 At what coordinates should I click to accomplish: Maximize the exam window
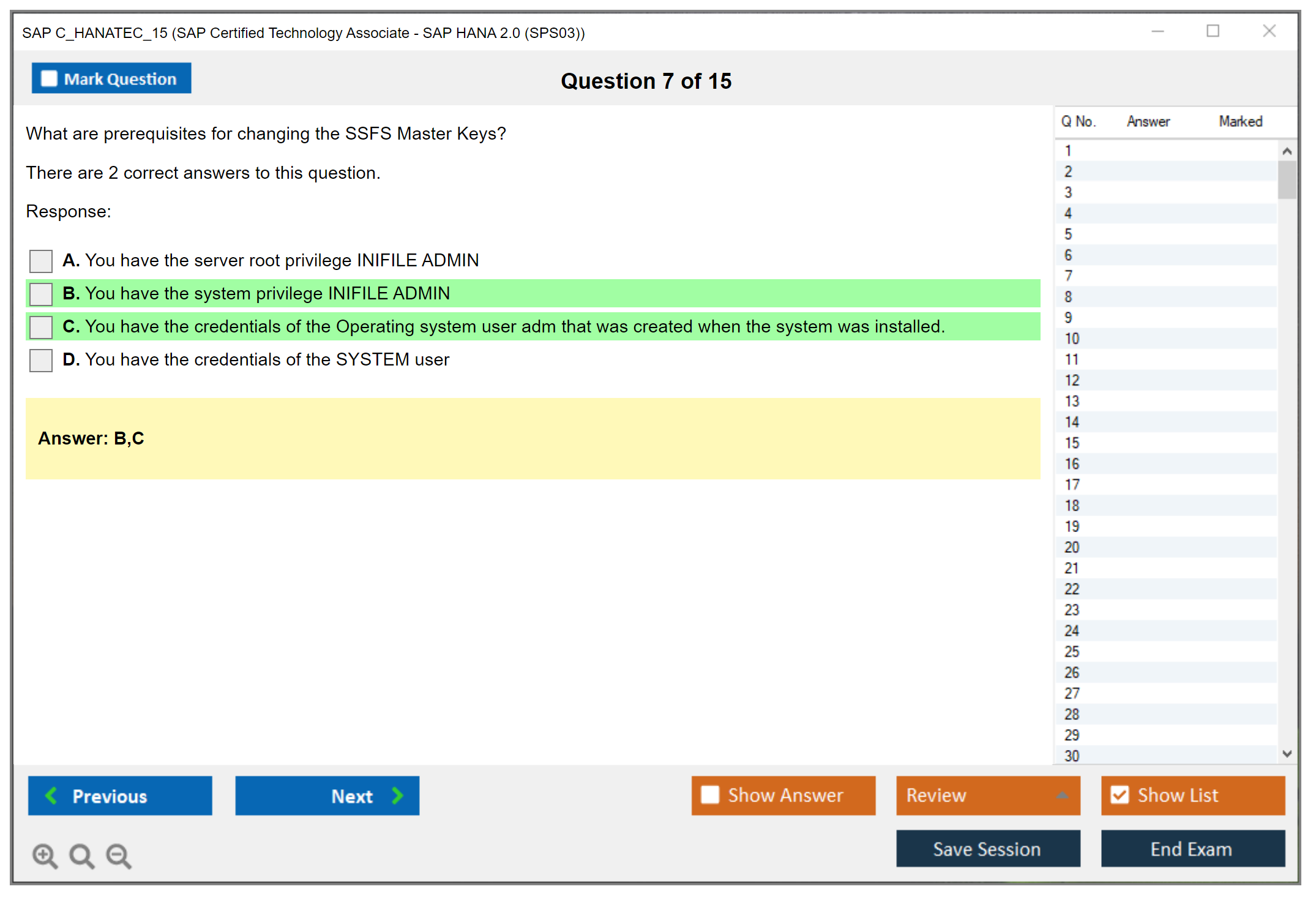pos(1213,31)
